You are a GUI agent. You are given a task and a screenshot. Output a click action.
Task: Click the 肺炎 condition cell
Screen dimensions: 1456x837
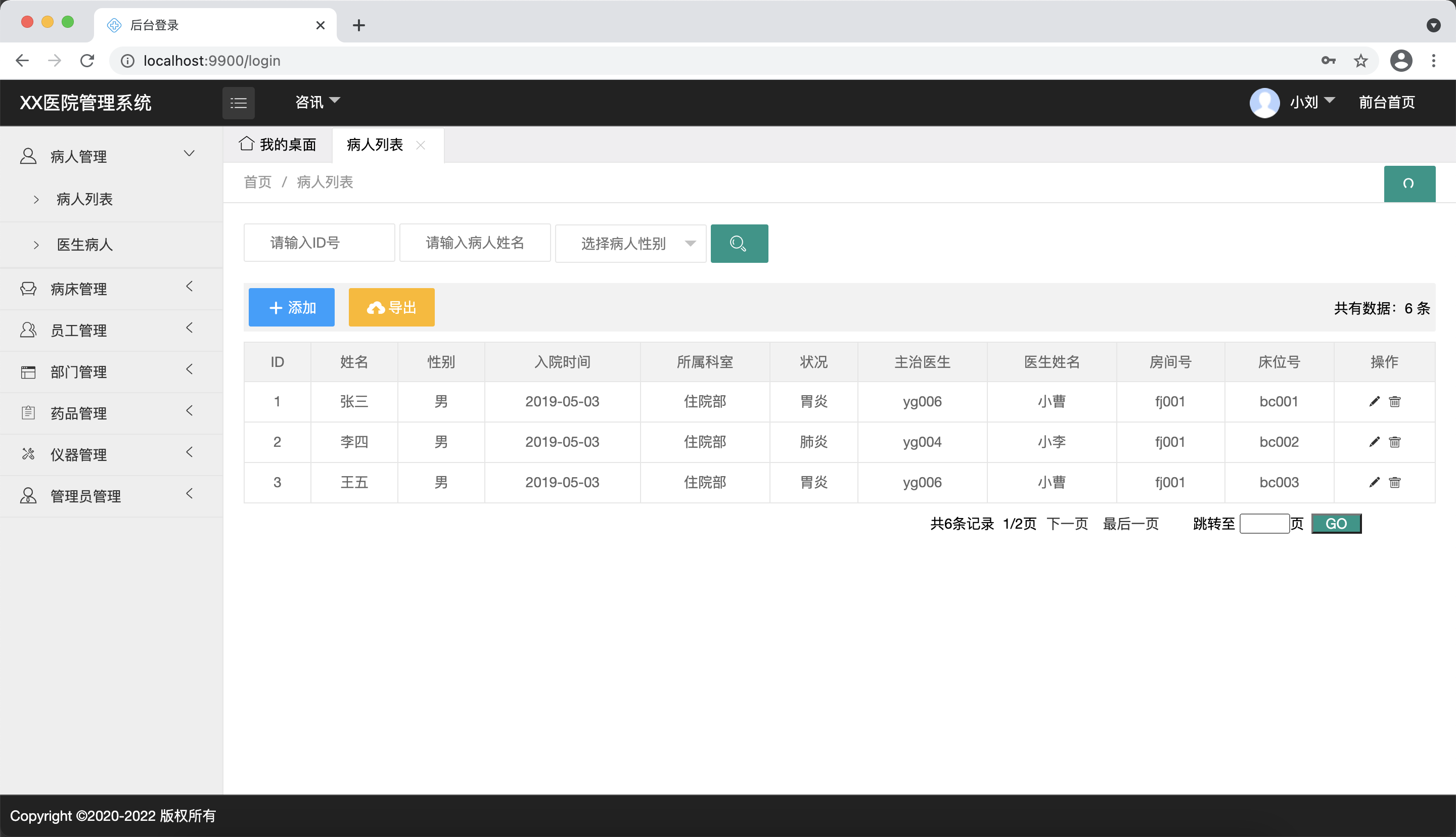813,441
